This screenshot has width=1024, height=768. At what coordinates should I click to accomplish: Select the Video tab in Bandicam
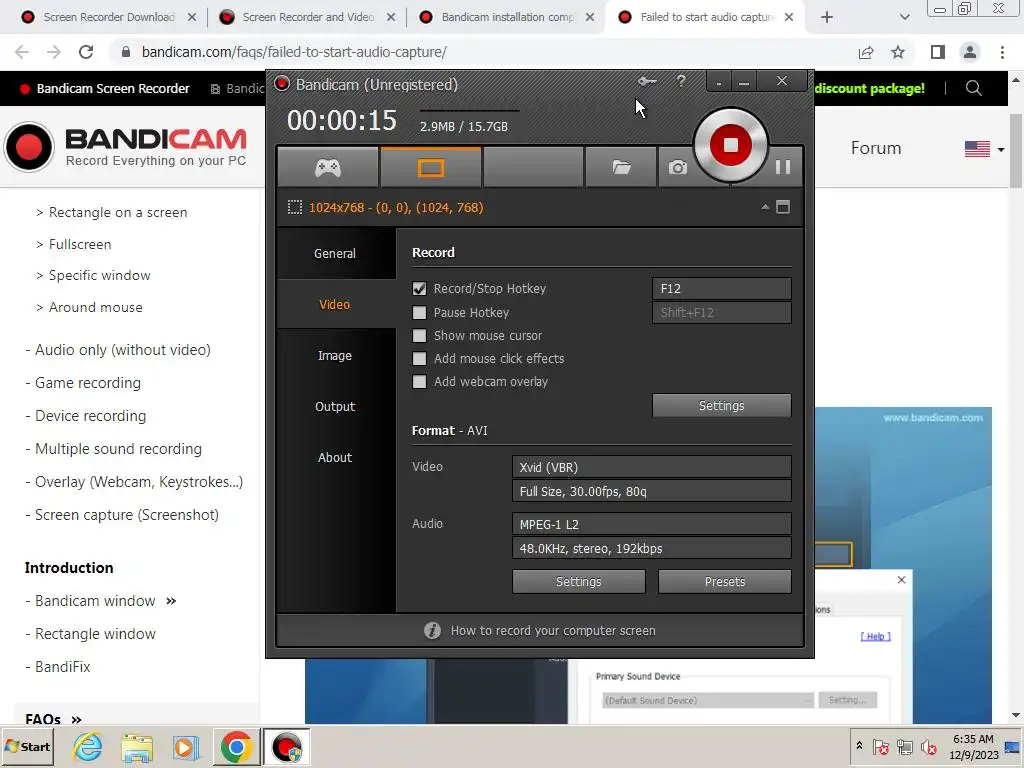(x=336, y=304)
